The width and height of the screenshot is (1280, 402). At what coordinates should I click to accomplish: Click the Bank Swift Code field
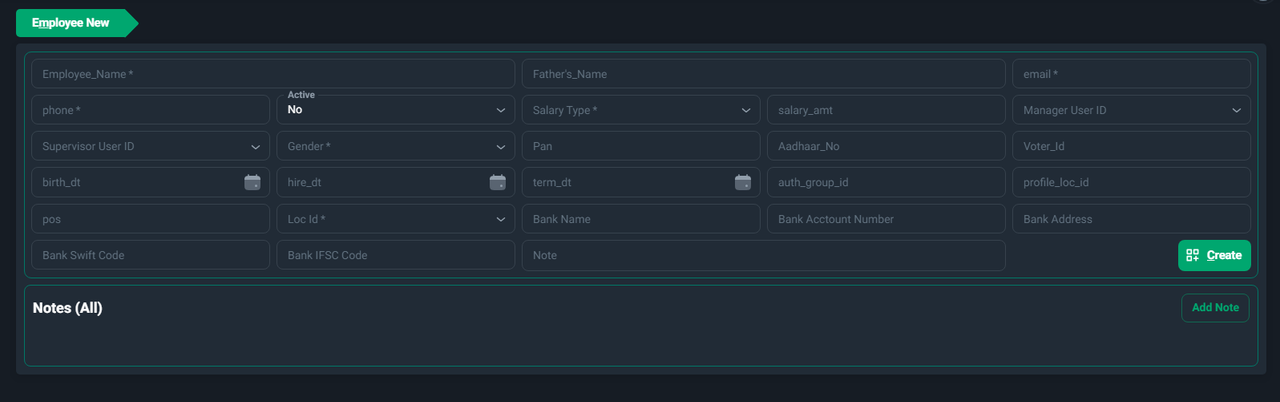(x=151, y=255)
